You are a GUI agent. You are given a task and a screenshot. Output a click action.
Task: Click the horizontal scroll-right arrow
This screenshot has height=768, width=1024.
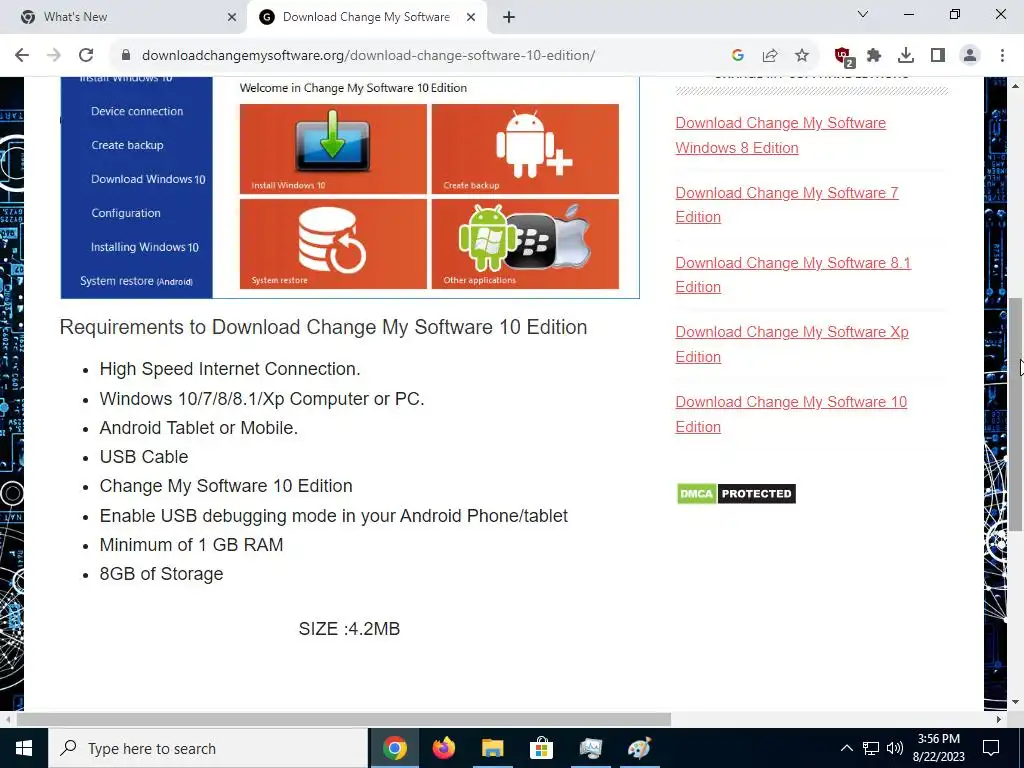(x=999, y=719)
